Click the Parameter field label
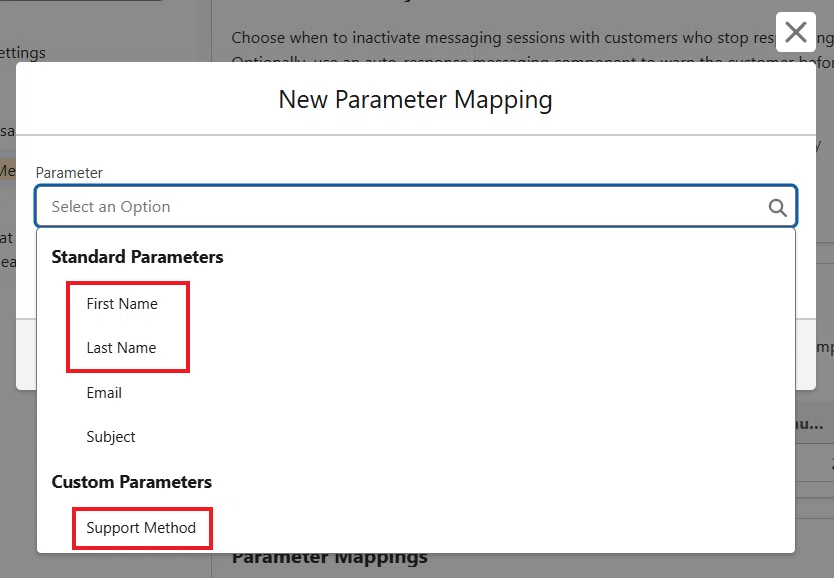This screenshot has width=834, height=578. click(x=69, y=173)
